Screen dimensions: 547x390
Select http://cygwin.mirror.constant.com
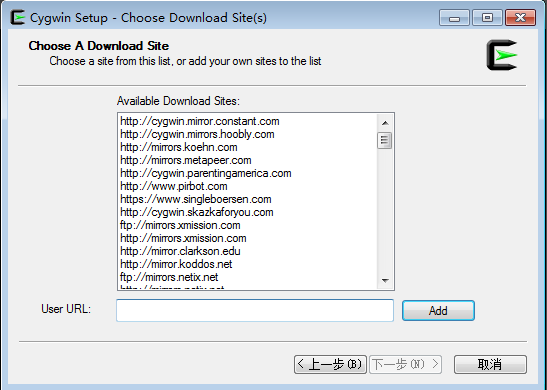click(x=200, y=121)
